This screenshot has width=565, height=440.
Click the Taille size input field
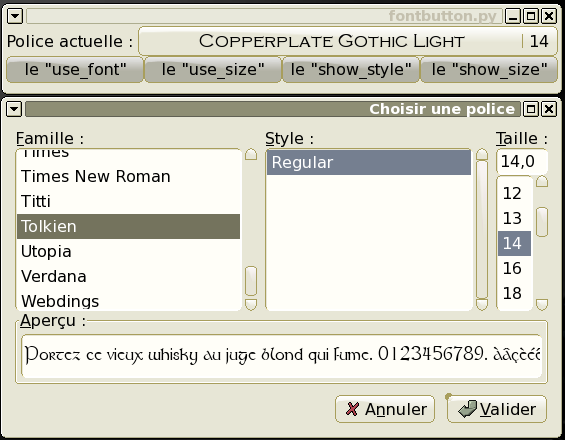pos(522,161)
